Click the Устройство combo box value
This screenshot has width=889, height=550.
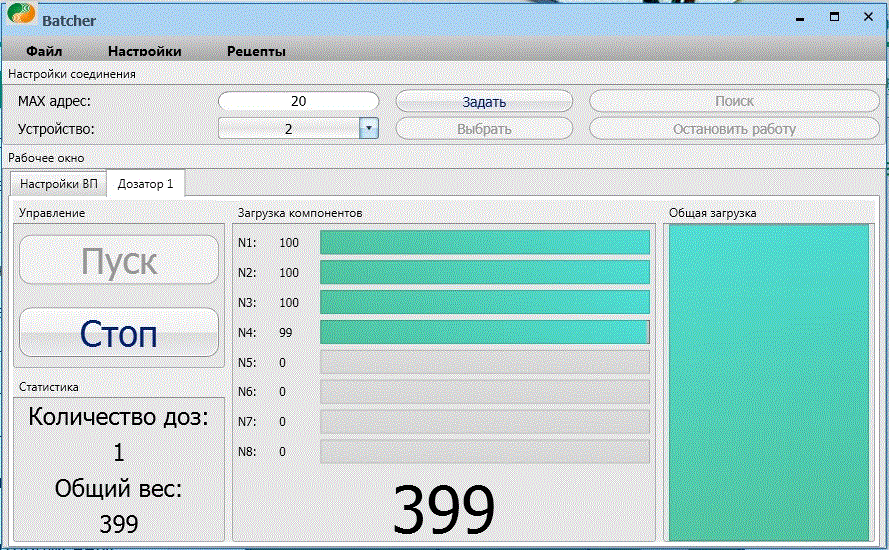pos(288,128)
